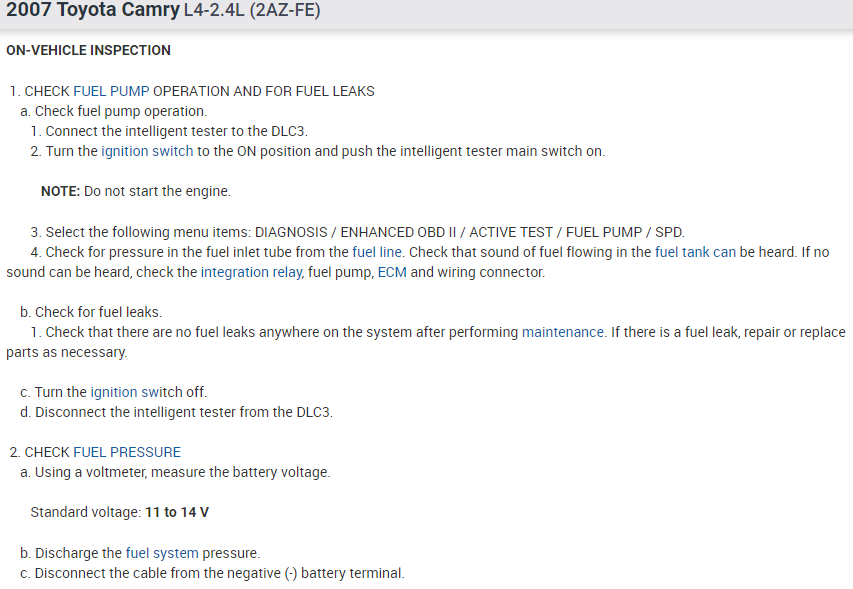This screenshot has width=853, height=589.
Task: Open the FUEL PRESSURE link in heading 2
Action: pos(127,452)
